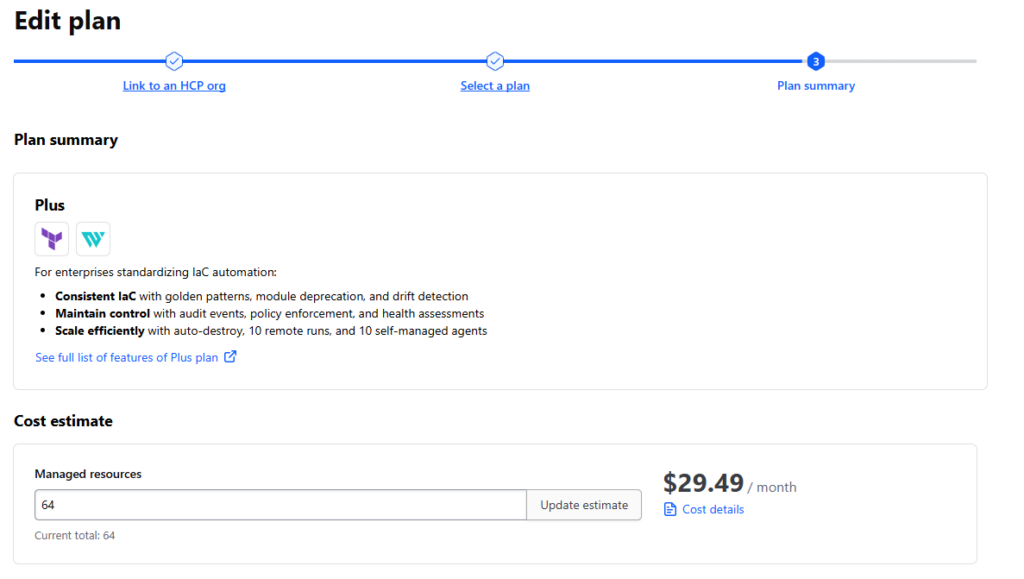The image size is (1024, 579).
Task: Click the $29.49 monthly price
Action: [x=703, y=483]
